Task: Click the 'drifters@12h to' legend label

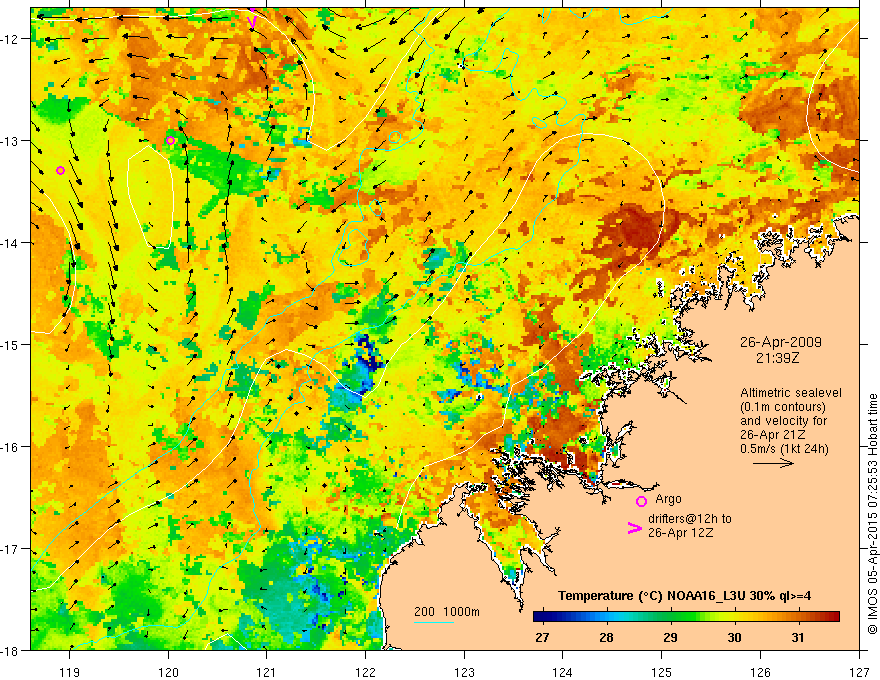Action: click(690, 519)
